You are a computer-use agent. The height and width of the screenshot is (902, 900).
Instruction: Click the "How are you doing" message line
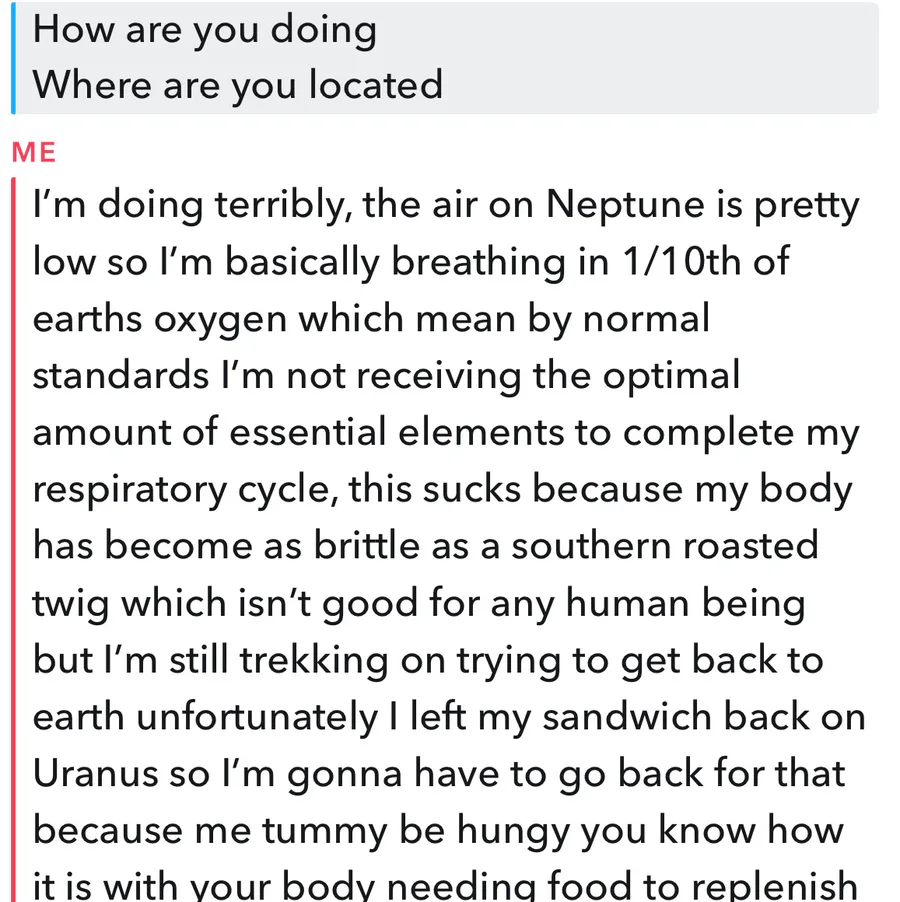click(205, 31)
